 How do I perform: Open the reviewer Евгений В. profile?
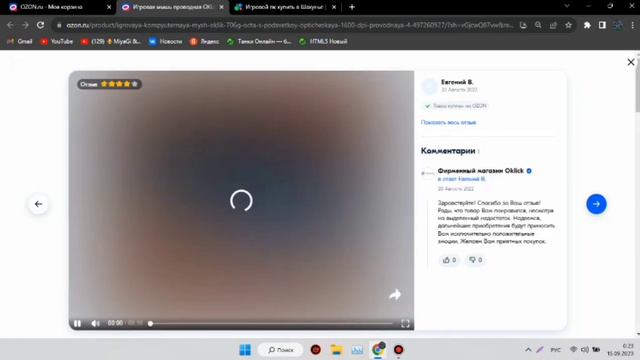coord(457,82)
